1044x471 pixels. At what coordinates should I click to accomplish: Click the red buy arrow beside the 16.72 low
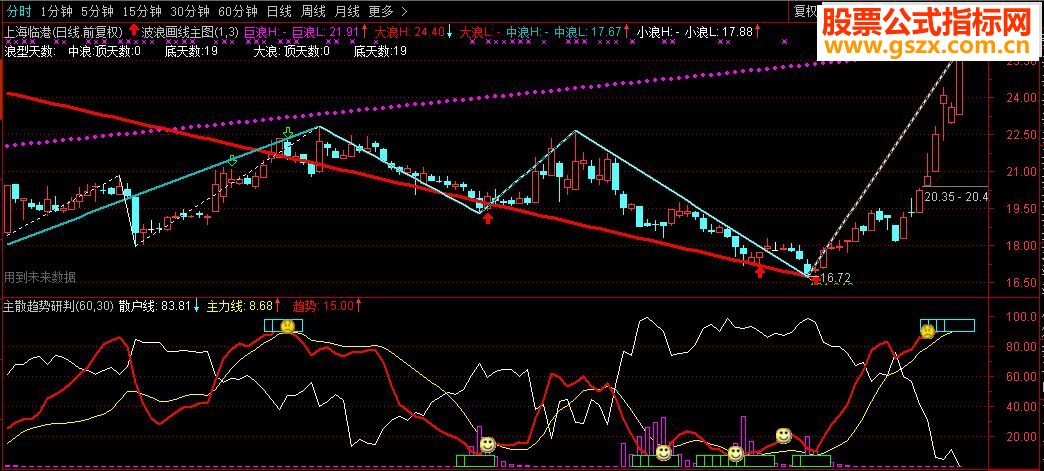point(816,280)
